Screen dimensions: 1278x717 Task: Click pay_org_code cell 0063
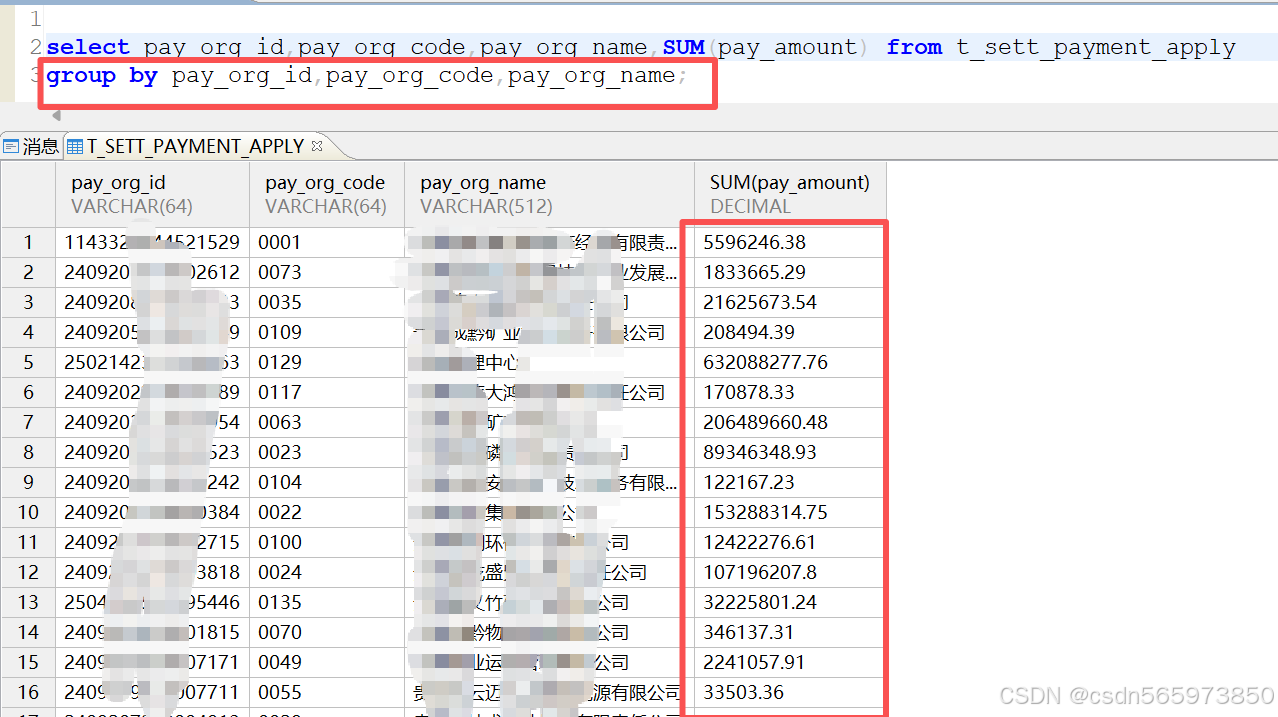tap(327, 422)
